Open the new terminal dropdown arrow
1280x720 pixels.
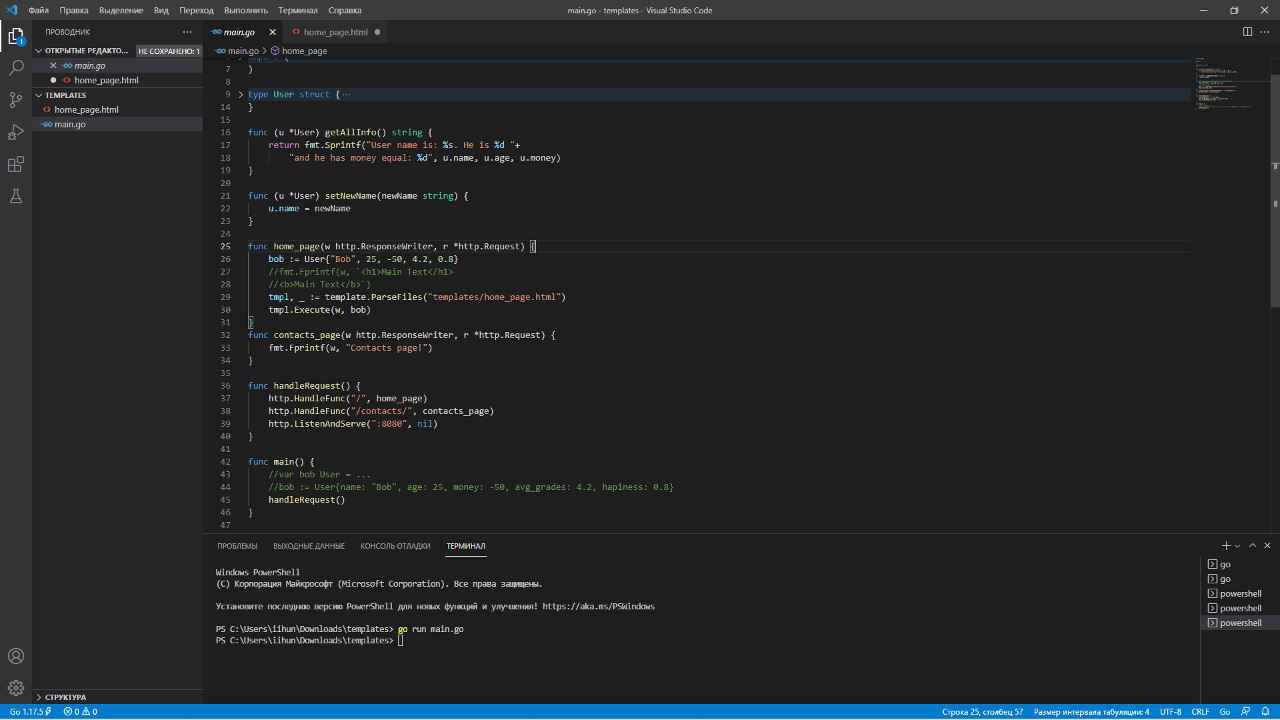(1237, 546)
